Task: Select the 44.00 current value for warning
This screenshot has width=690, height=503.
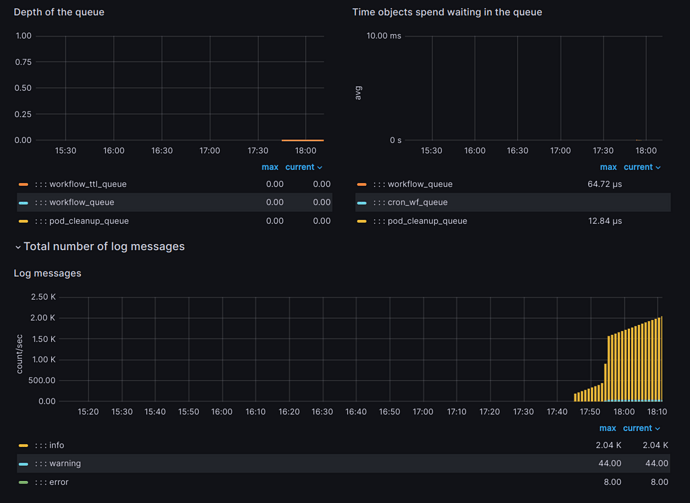Action: [657, 463]
